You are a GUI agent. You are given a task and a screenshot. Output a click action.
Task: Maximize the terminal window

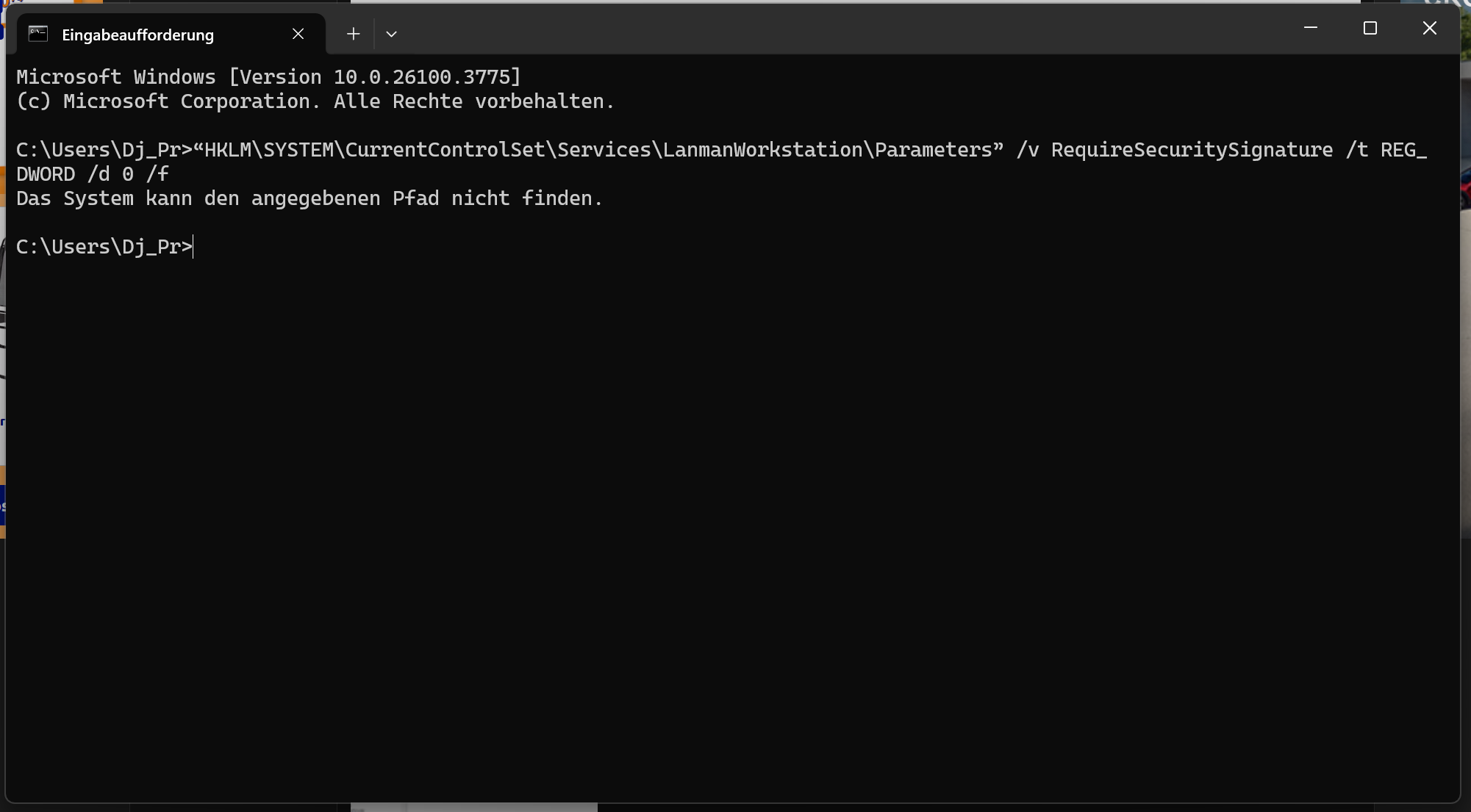pyautogui.click(x=1370, y=28)
